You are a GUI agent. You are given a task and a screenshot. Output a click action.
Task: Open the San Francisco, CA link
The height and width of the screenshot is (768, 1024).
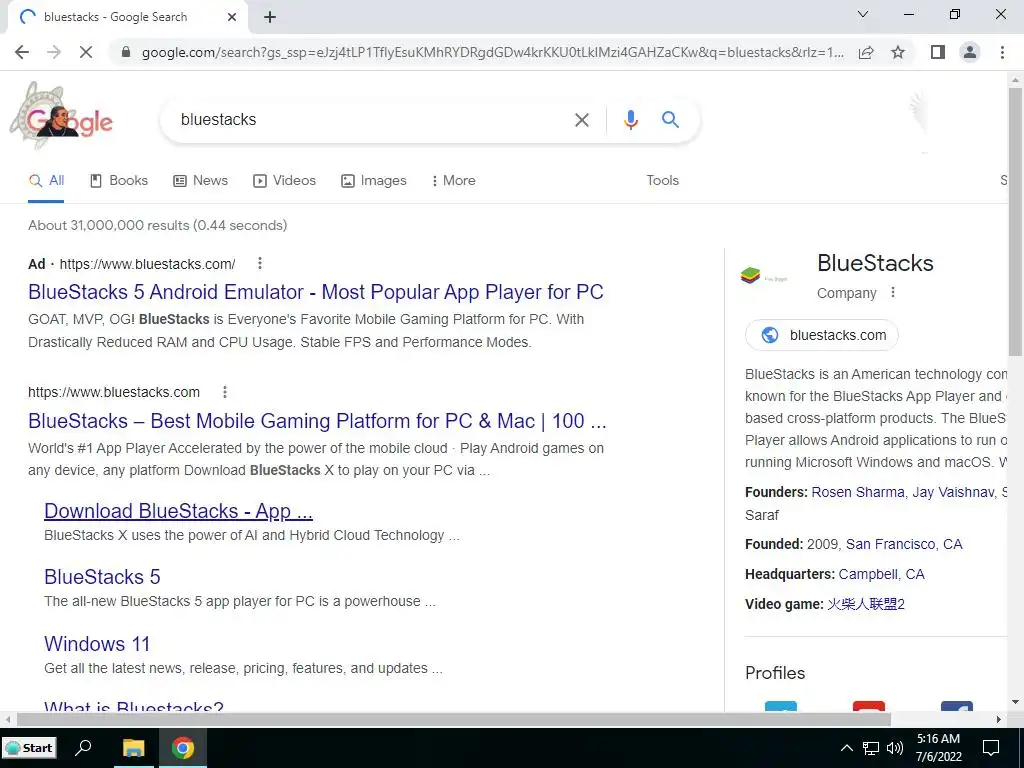904,545
